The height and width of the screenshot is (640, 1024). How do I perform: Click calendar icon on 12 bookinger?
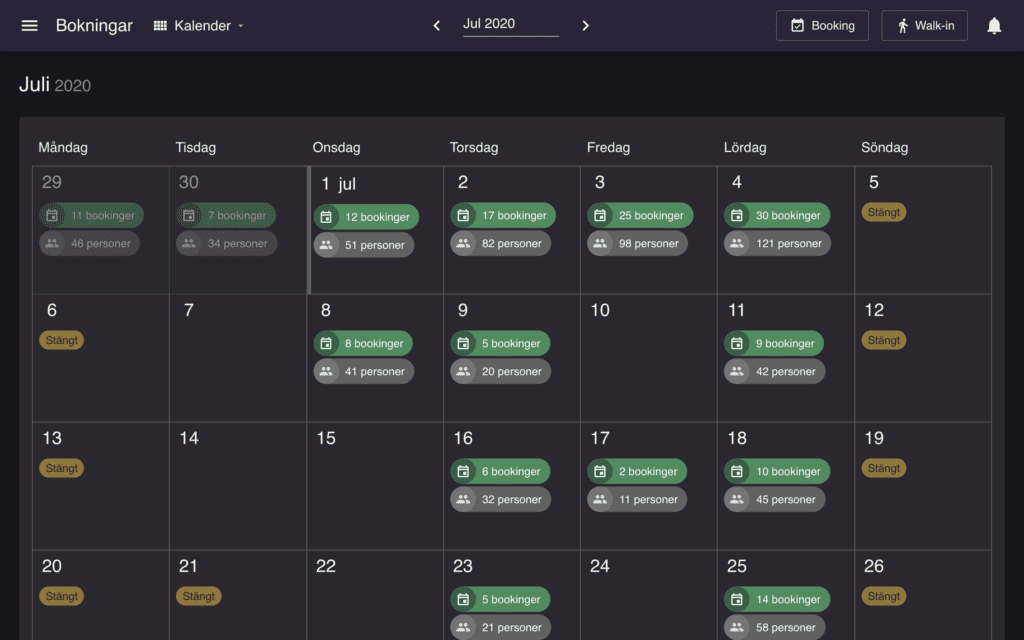pos(327,217)
